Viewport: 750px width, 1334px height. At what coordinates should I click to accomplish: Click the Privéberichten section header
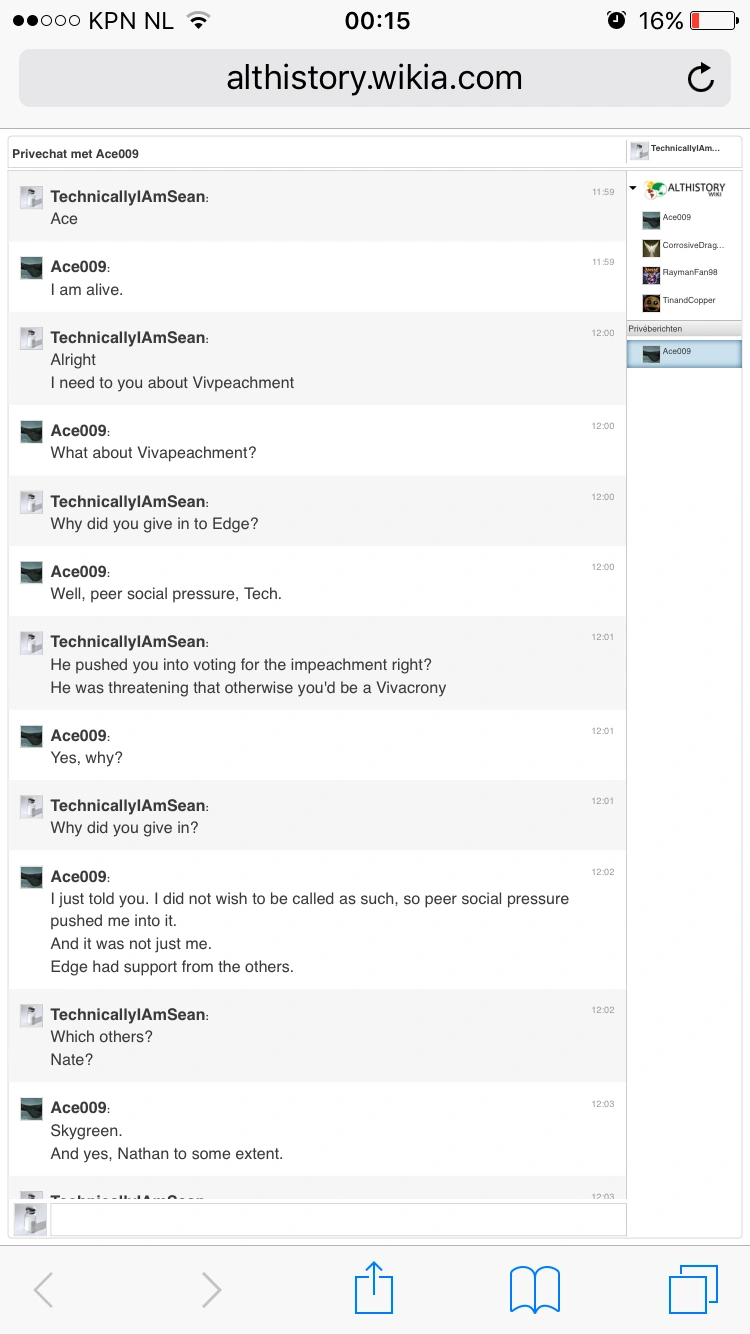(684, 329)
